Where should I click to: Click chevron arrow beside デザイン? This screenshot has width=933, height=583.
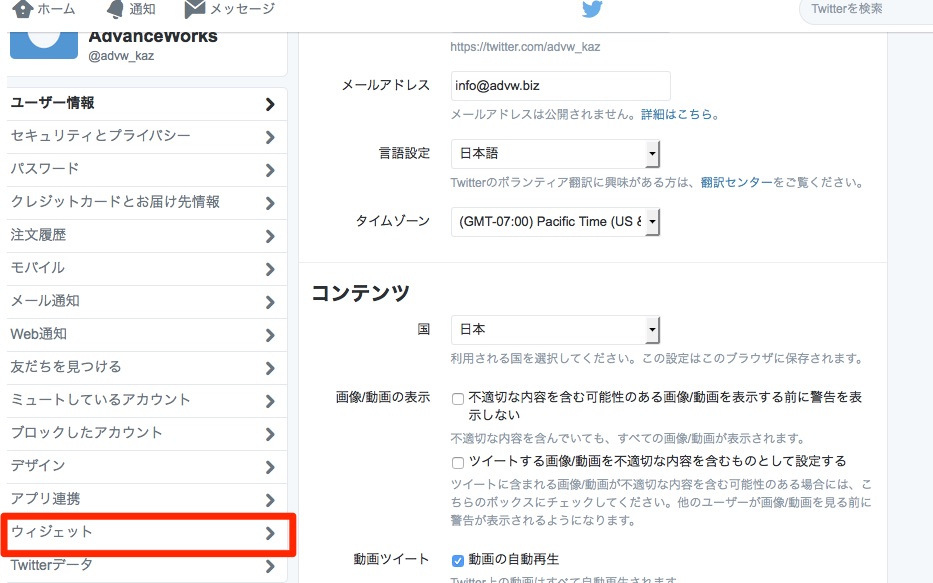pyautogui.click(x=270, y=468)
